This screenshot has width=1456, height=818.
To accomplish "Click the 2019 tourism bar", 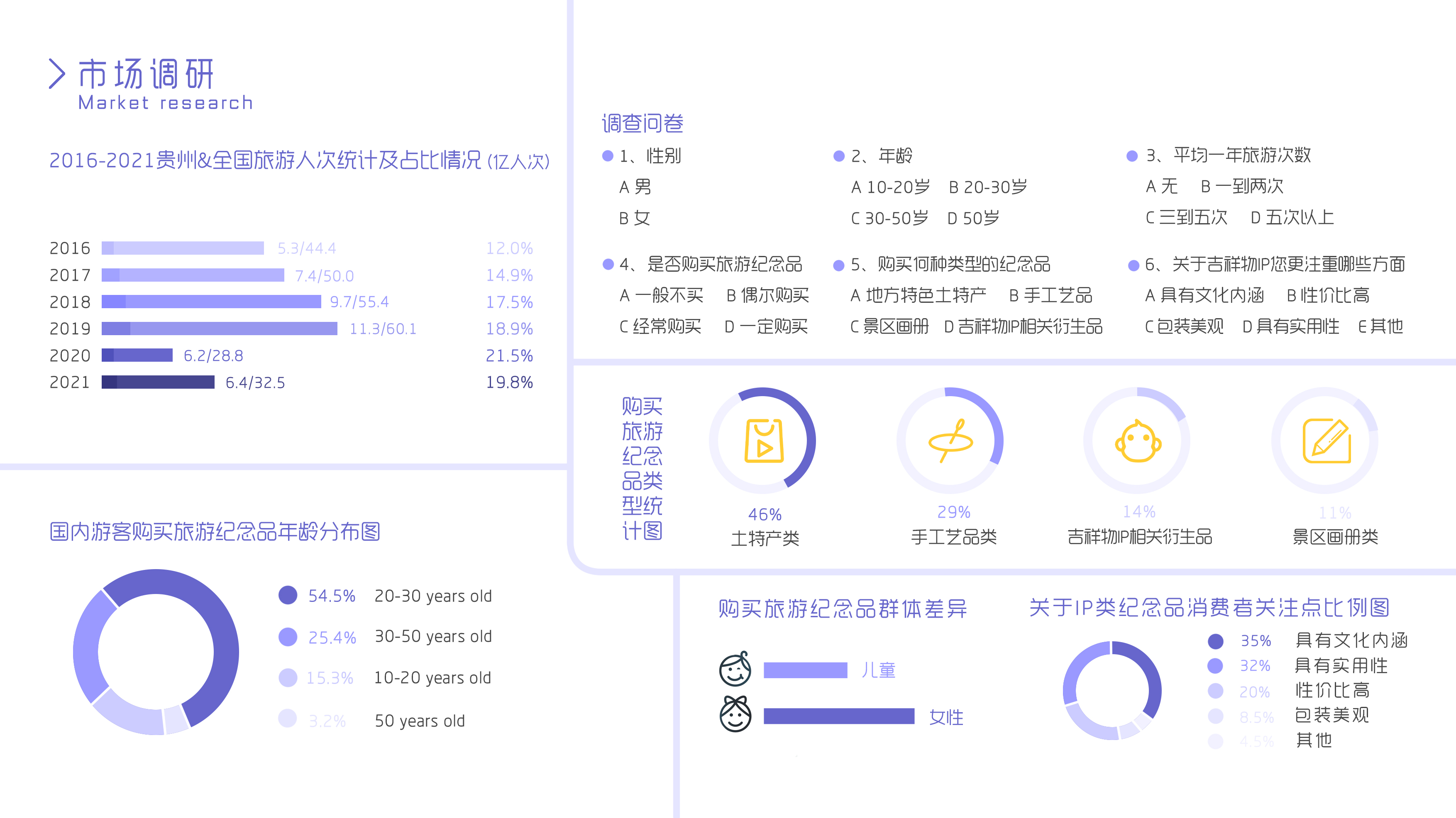I will click(x=219, y=328).
